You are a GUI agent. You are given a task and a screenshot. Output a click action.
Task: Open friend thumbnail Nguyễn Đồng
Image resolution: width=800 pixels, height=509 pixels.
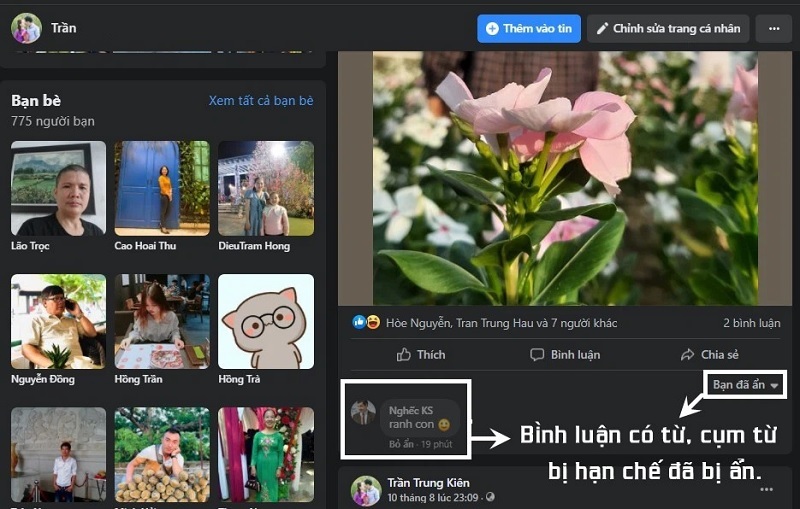58,321
